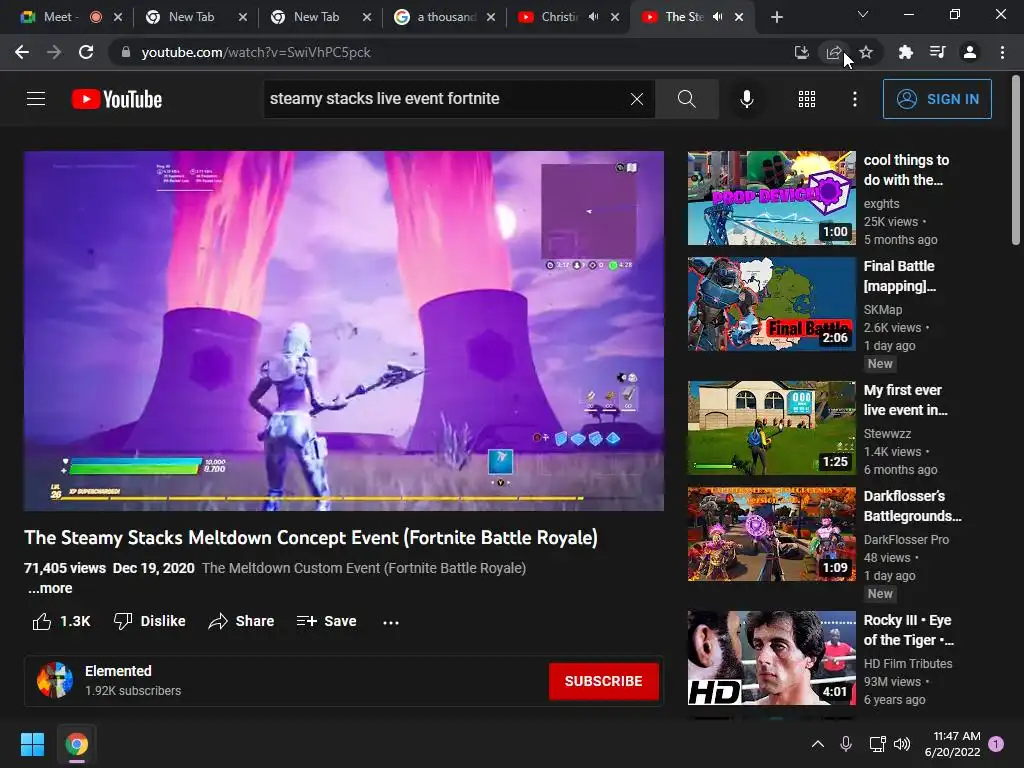
Task: Open YouTube settings three-dot menu
Action: 854,99
